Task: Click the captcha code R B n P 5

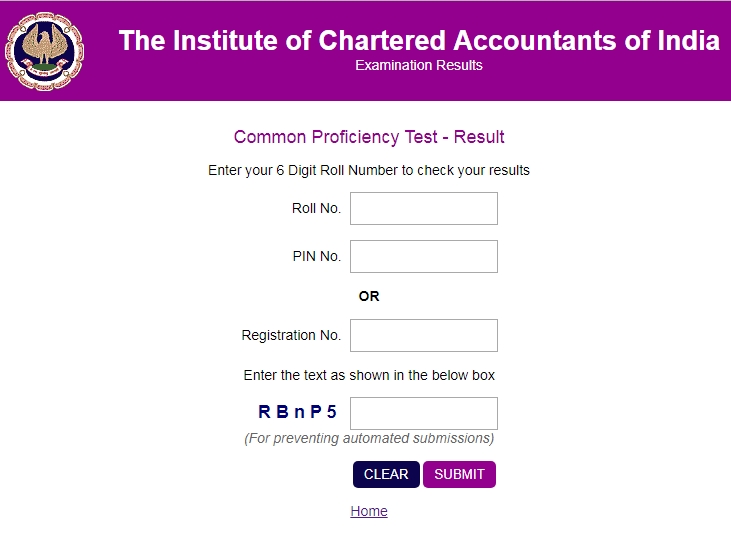Action: [x=297, y=412]
